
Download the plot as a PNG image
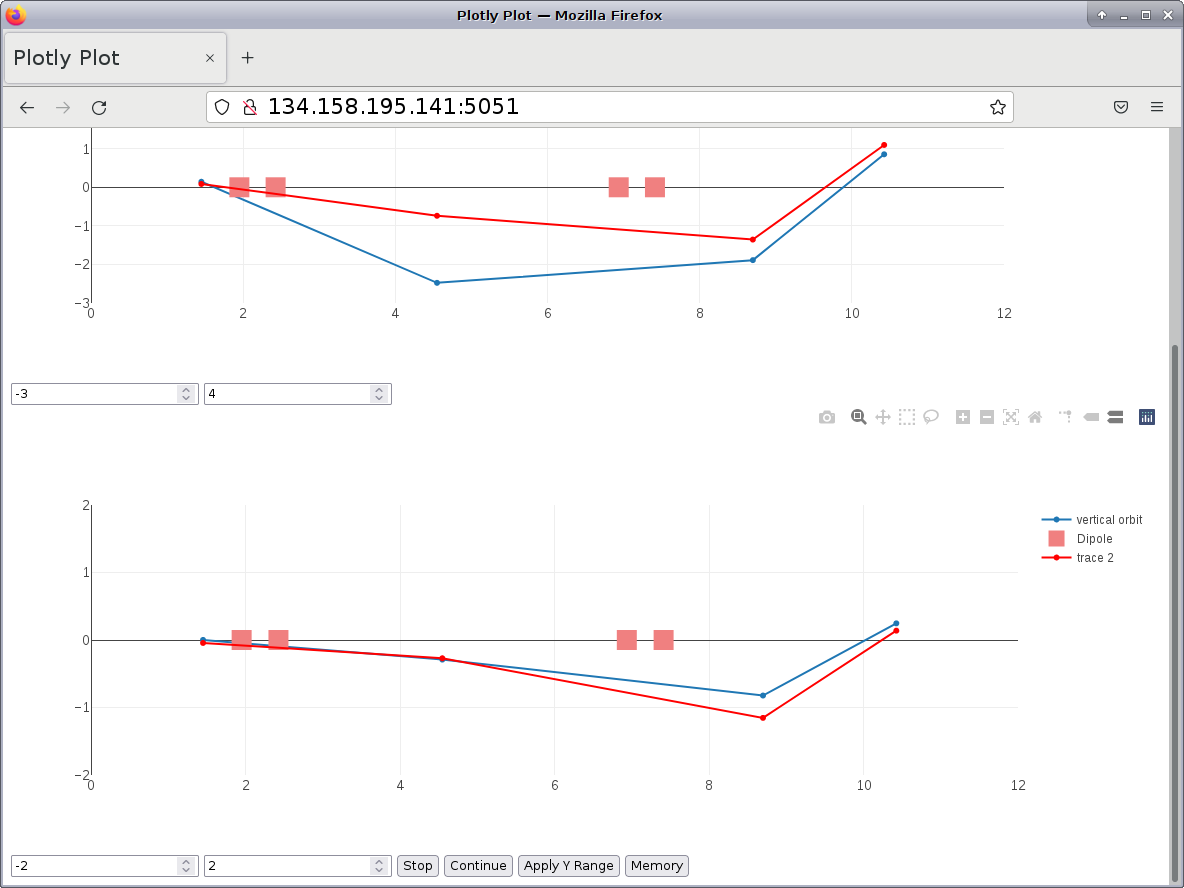click(x=827, y=417)
